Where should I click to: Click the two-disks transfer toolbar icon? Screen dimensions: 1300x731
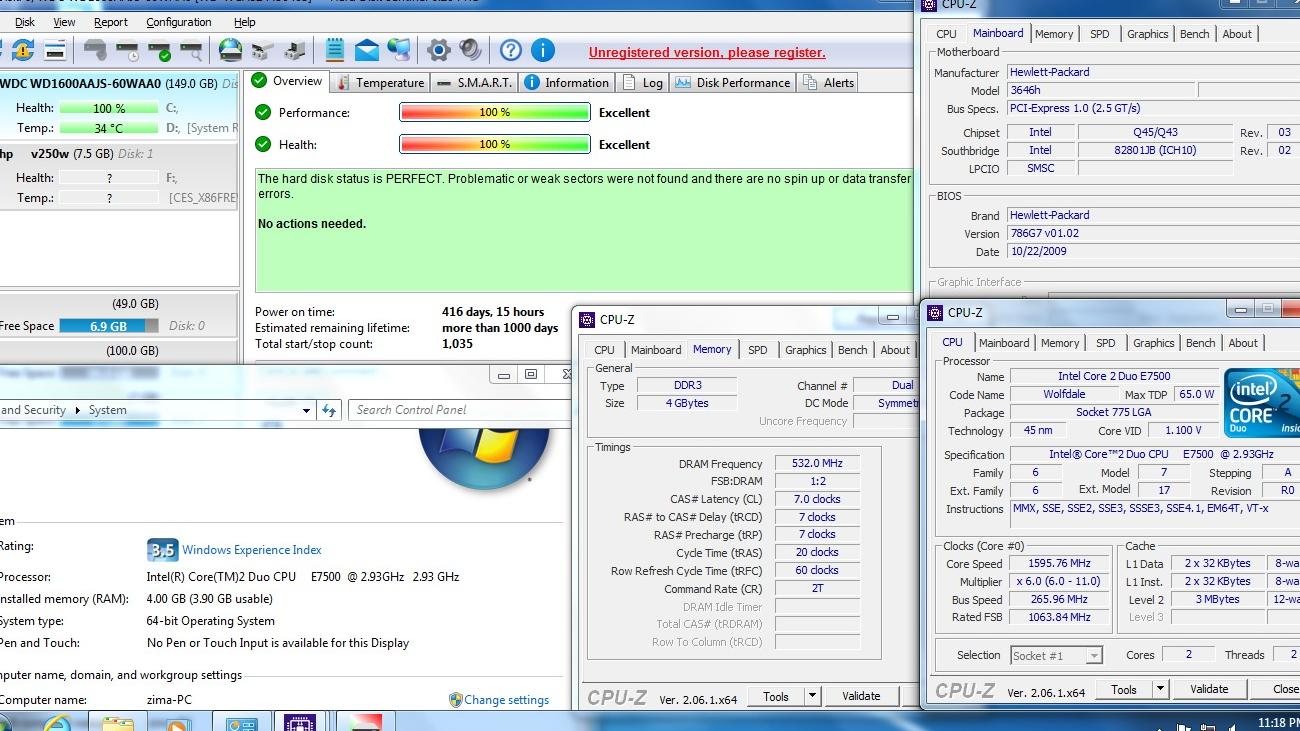click(263, 50)
